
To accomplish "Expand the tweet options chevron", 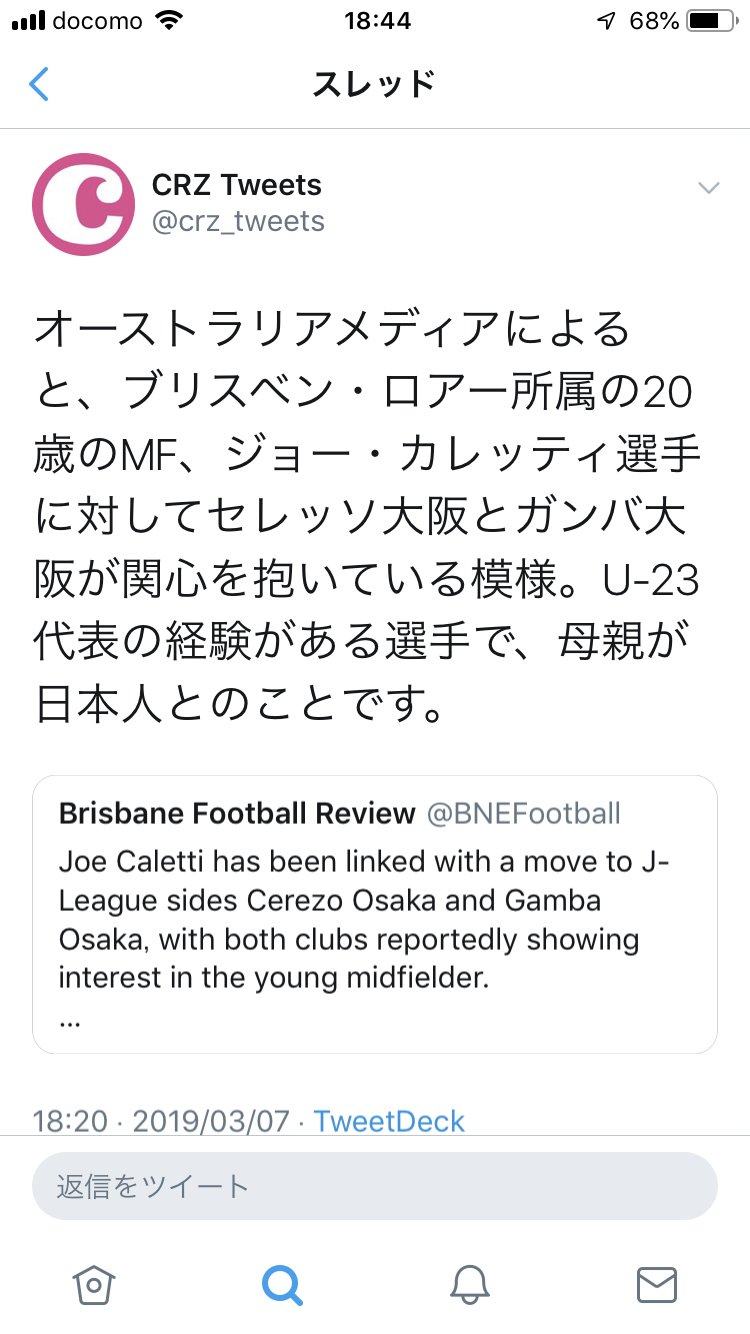I will click(708, 188).
